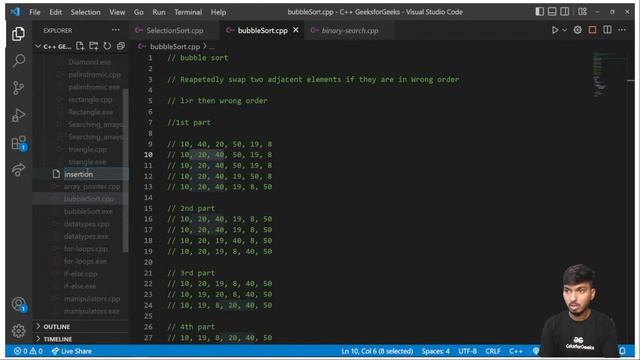
Task: Open manipulators.cpp in file tree
Action: tap(91, 299)
